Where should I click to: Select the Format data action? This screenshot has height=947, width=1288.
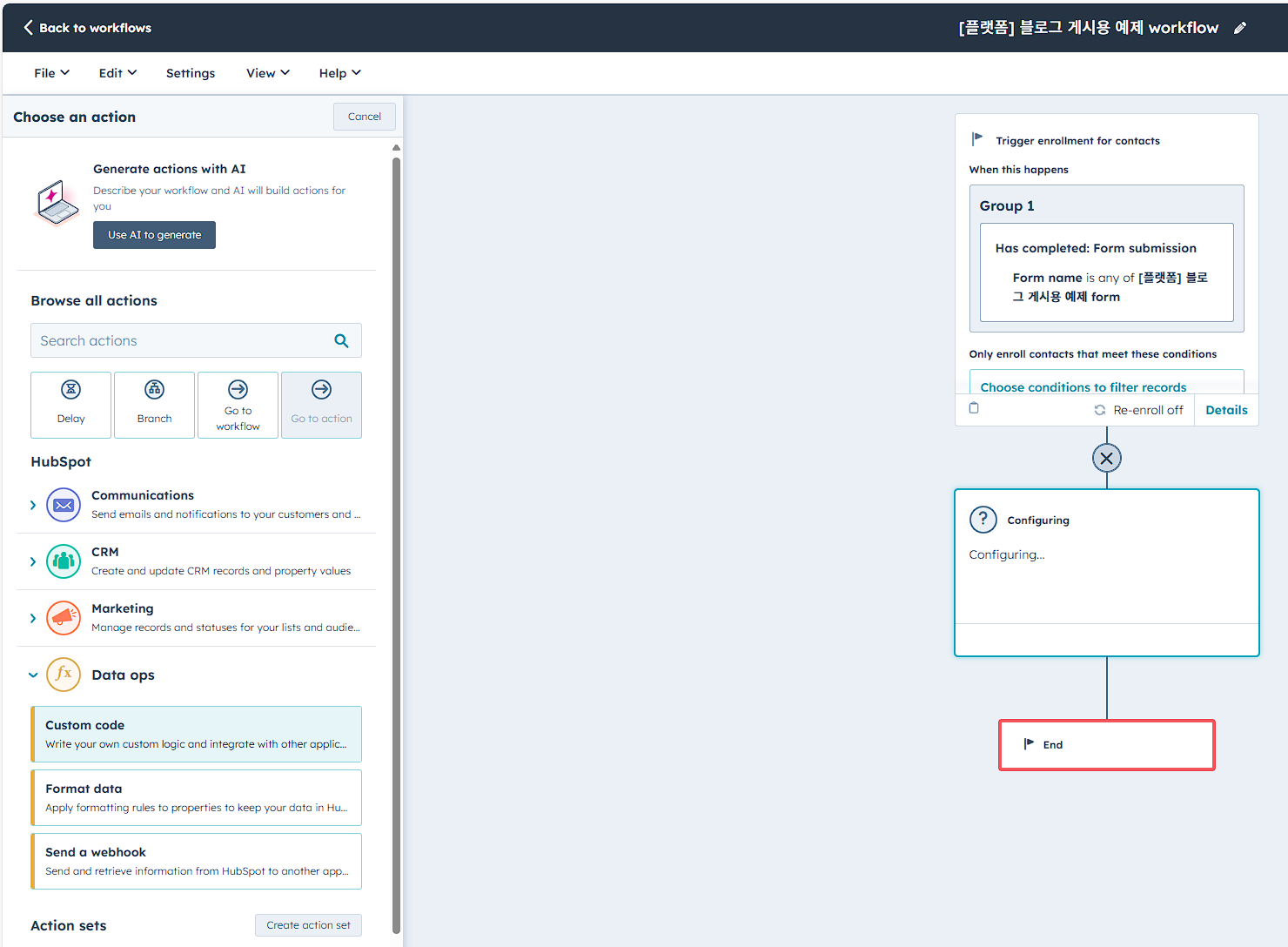click(x=196, y=797)
